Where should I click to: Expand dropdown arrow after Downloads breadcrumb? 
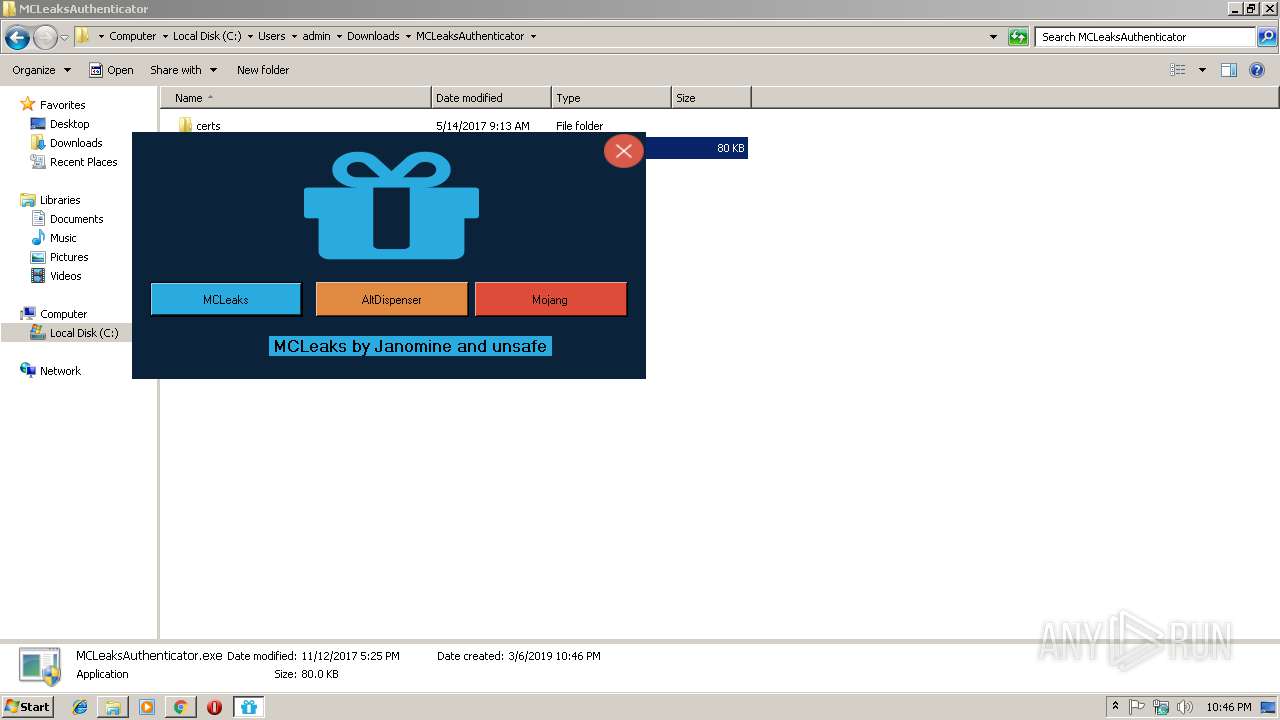click(x=408, y=36)
